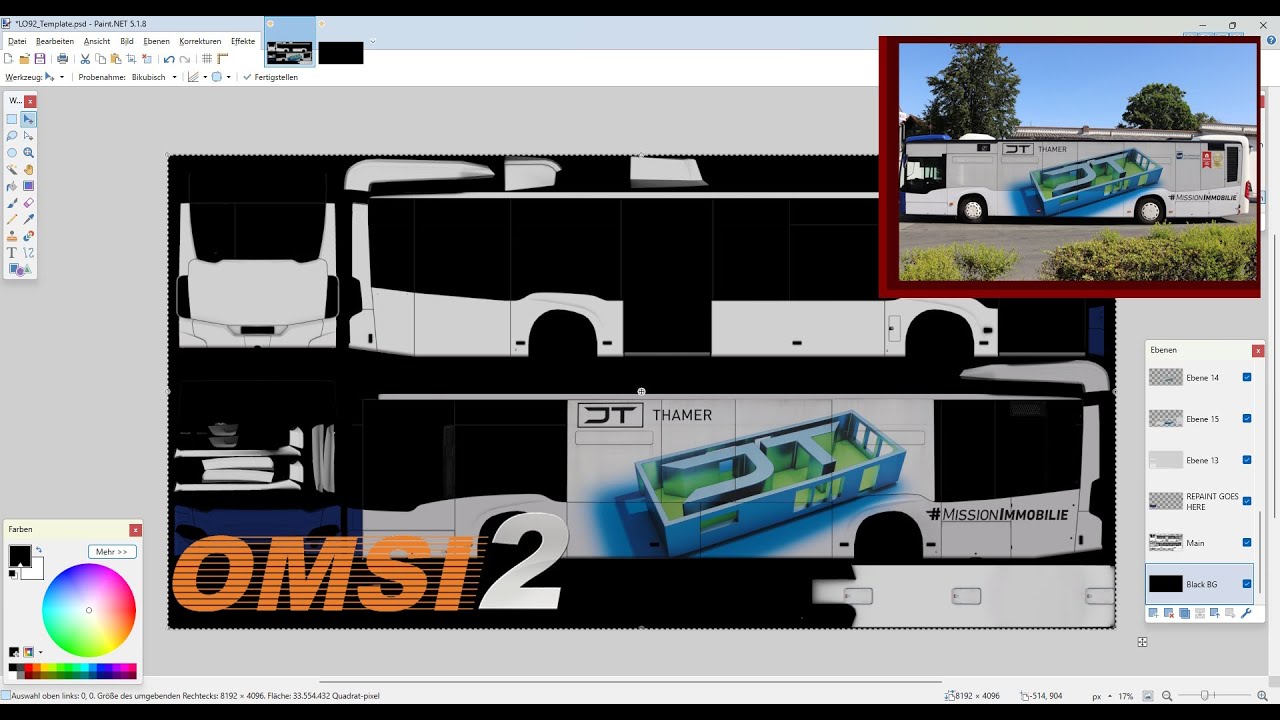Image resolution: width=1280 pixels, height=720 pixels.
Task: Click the color wheel in Farben panel
Action: click(x=89, y=610)
